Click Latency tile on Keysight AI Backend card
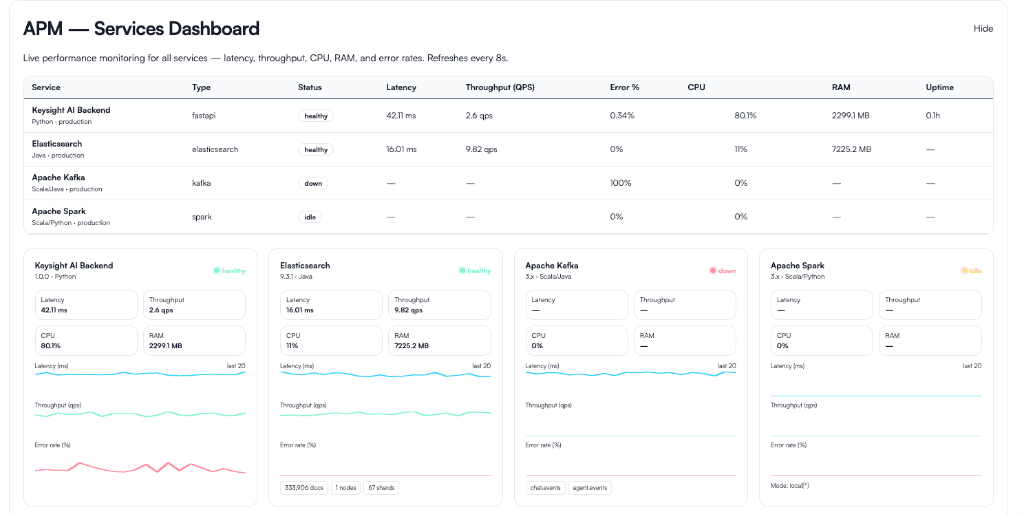Screen dimensions: 1024x514 [x=86, y=305]
